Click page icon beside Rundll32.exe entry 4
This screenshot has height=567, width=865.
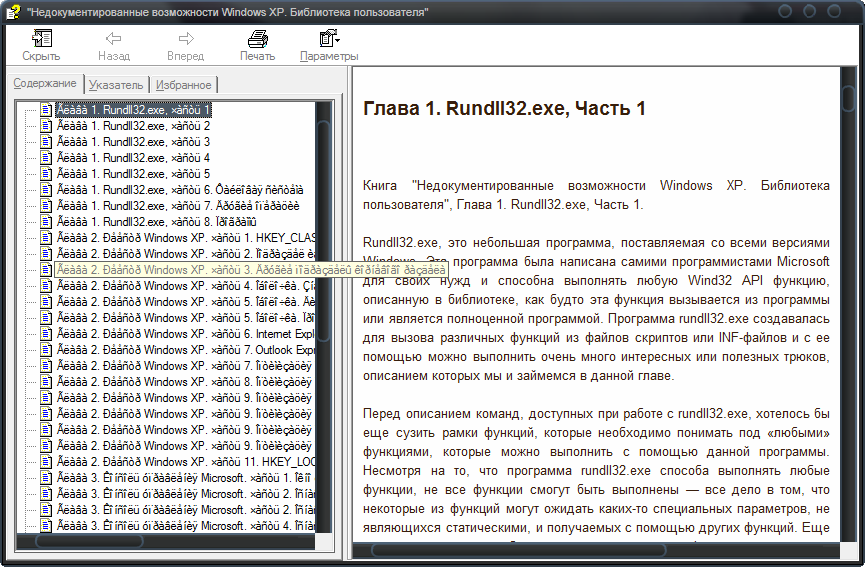click(x=46, y=158)
